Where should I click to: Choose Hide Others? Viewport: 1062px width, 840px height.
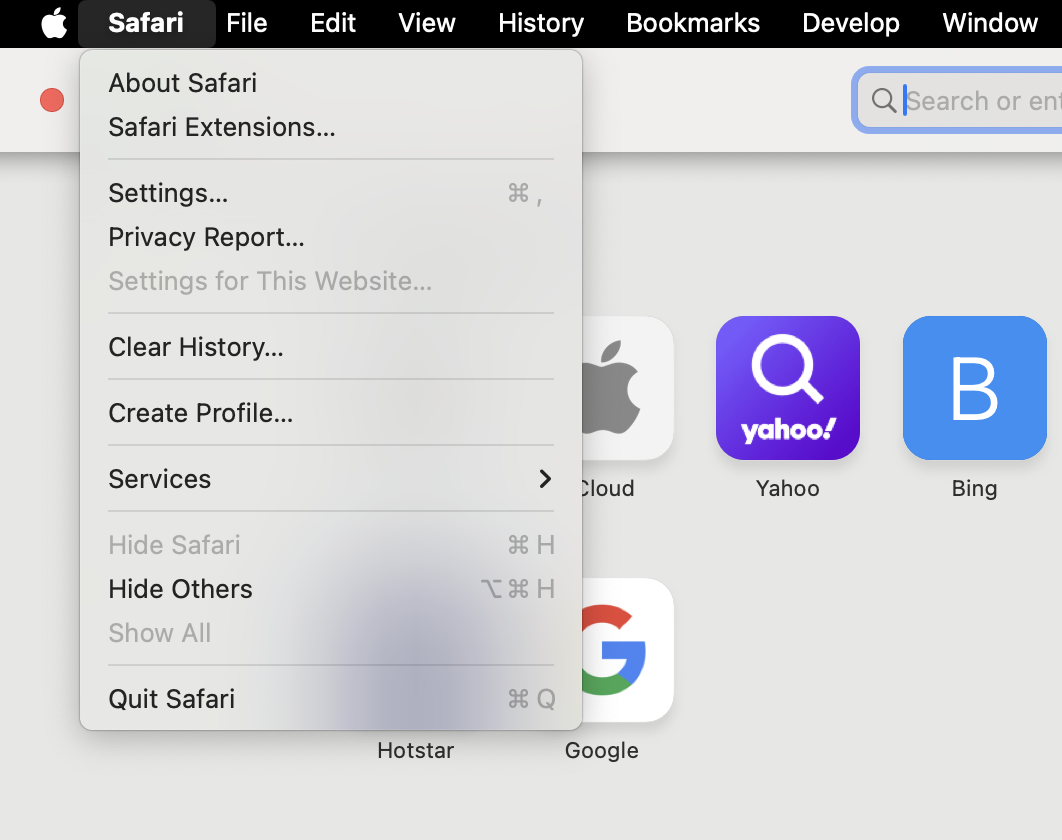(331, 589)
